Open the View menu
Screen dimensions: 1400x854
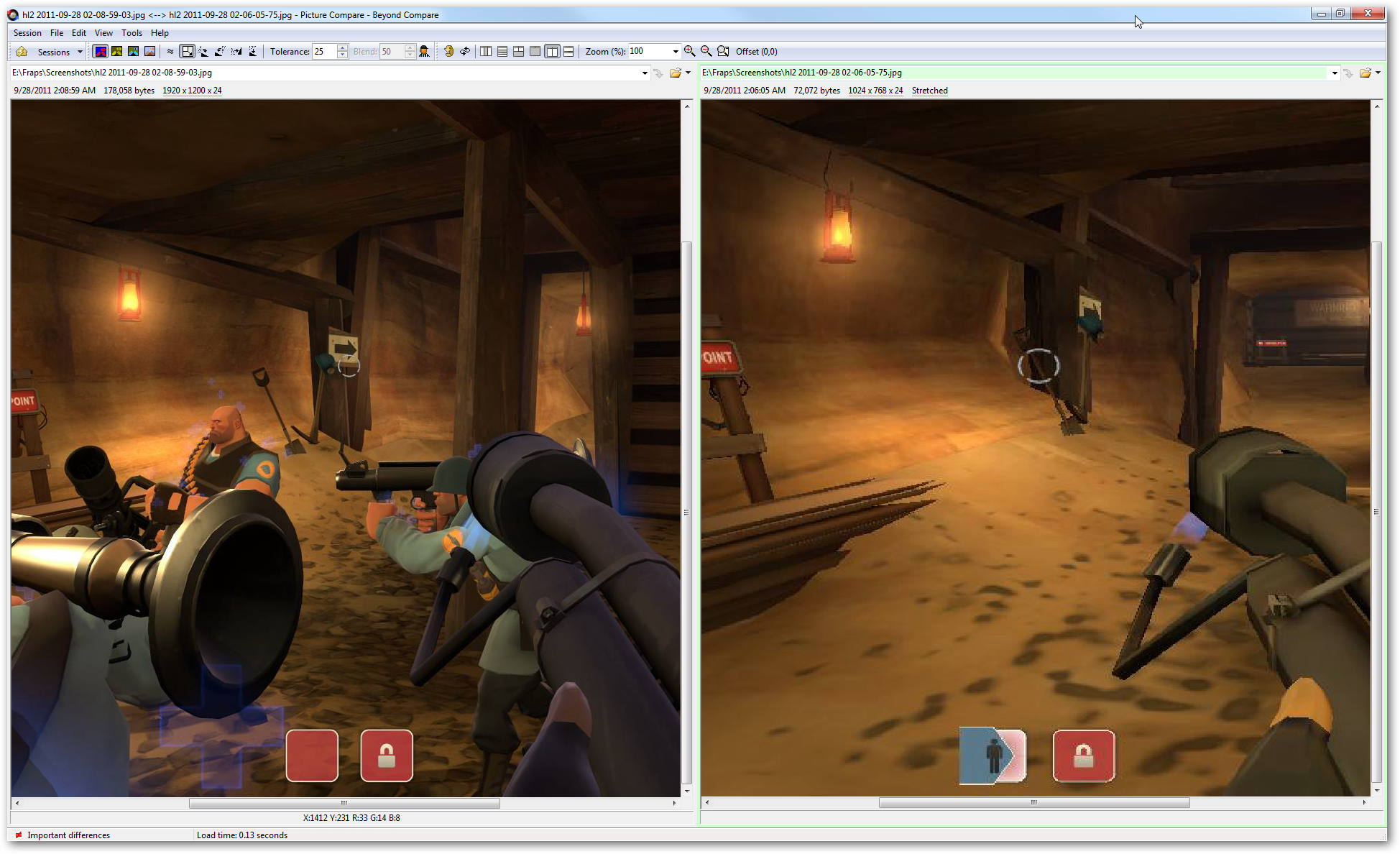click(x=103, y=33)
